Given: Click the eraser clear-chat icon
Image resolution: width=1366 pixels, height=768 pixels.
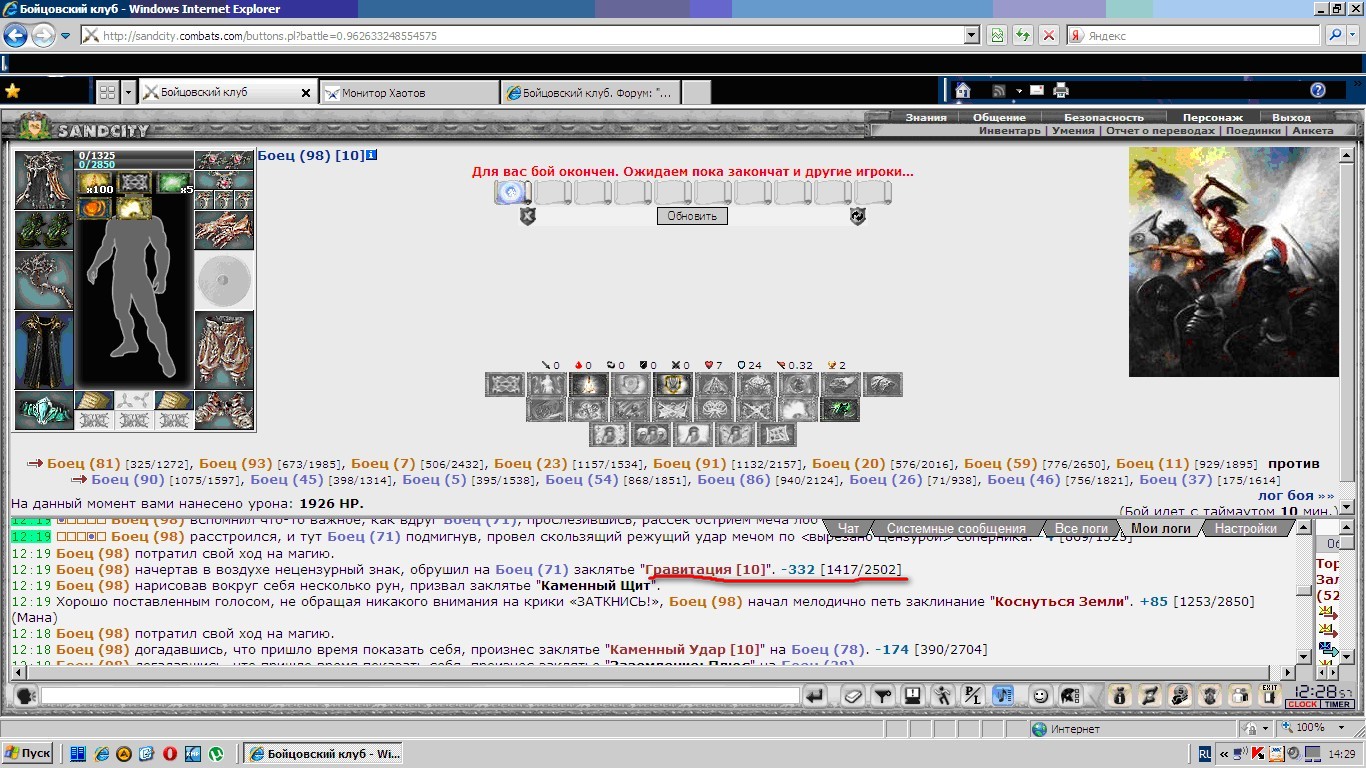Looking at the screenshot, I should [852, 695].
